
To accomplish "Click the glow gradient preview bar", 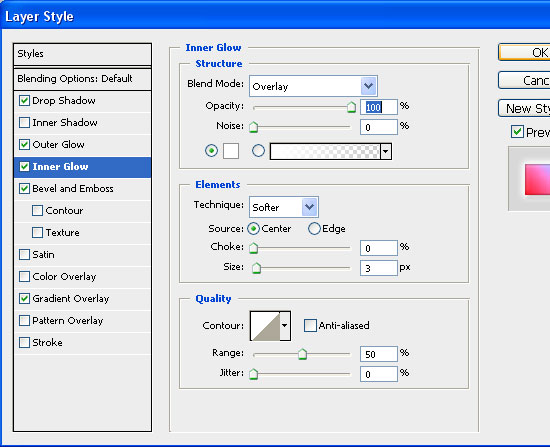I will [x=325, y=152].
